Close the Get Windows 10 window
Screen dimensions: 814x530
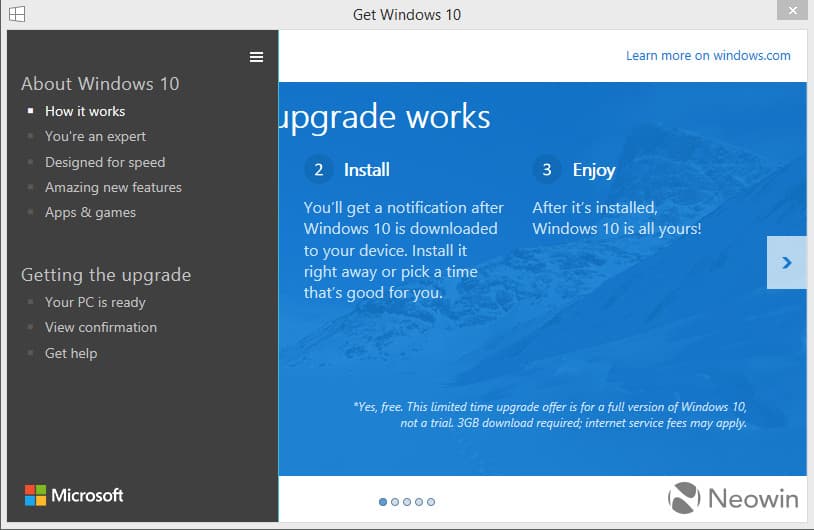(x=792, y=10)
